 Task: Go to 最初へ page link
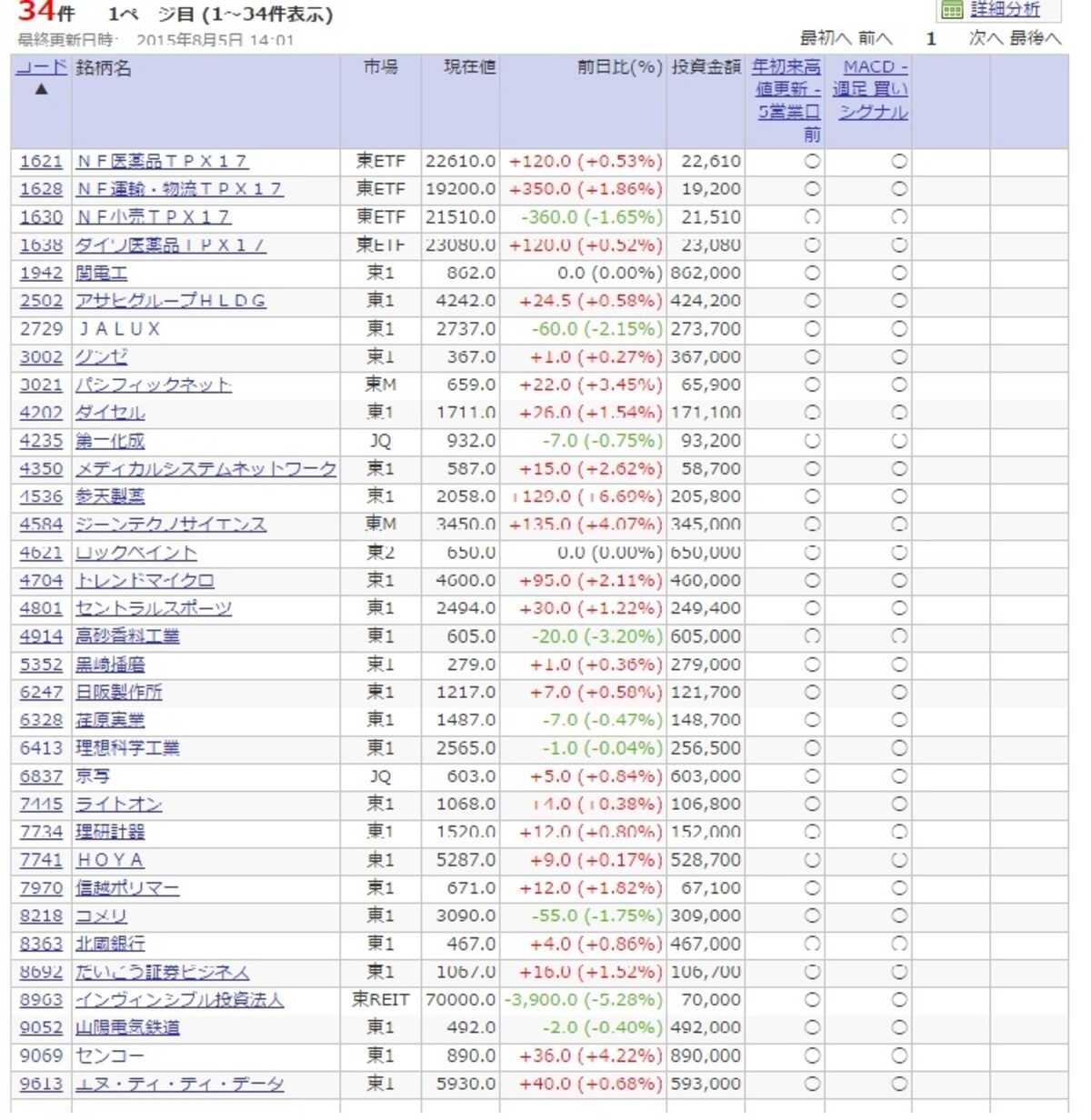click(826, 38)
